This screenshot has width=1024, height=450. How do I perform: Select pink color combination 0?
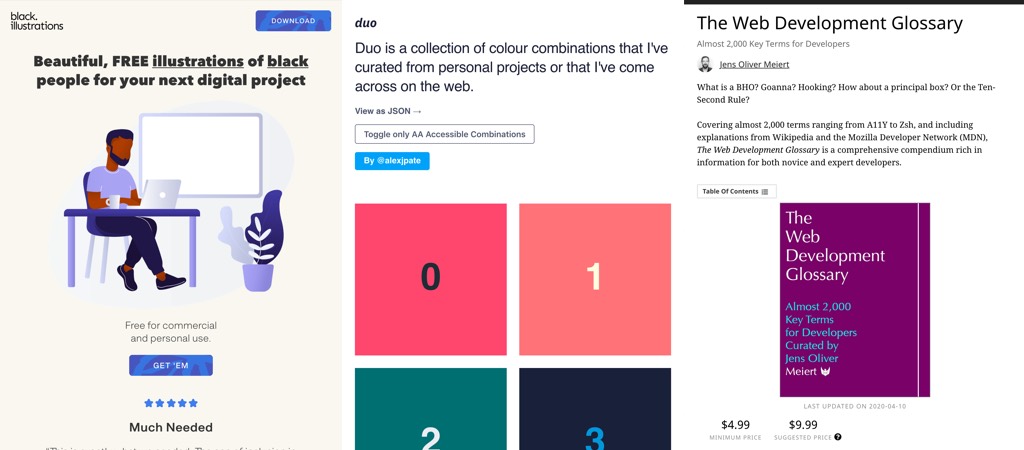430,279
